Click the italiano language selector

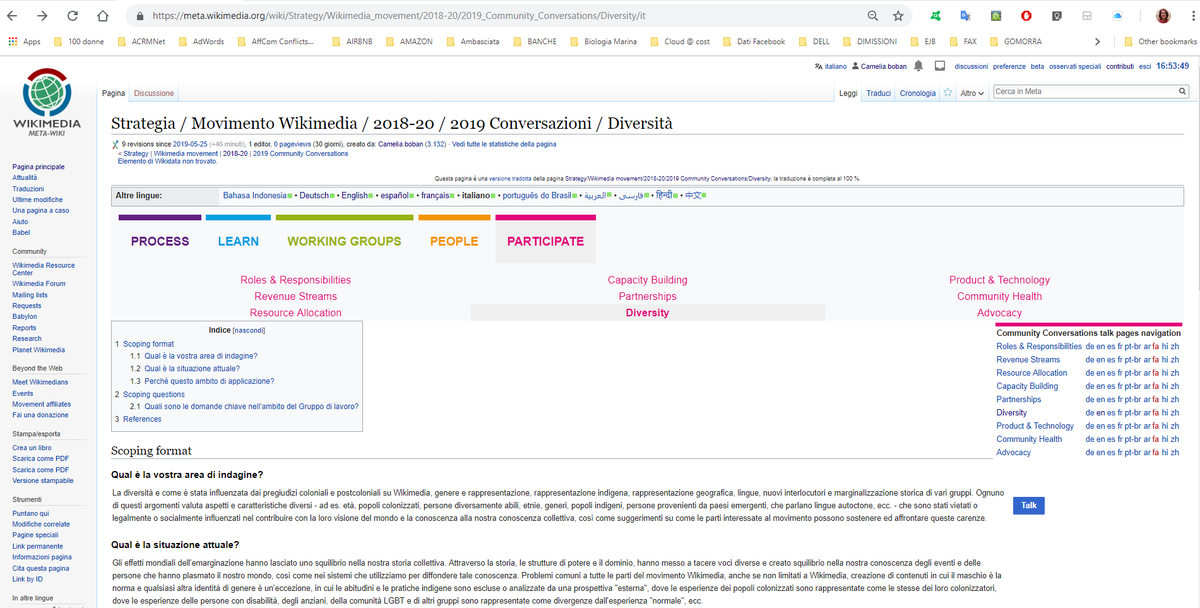tap(830, 66)
